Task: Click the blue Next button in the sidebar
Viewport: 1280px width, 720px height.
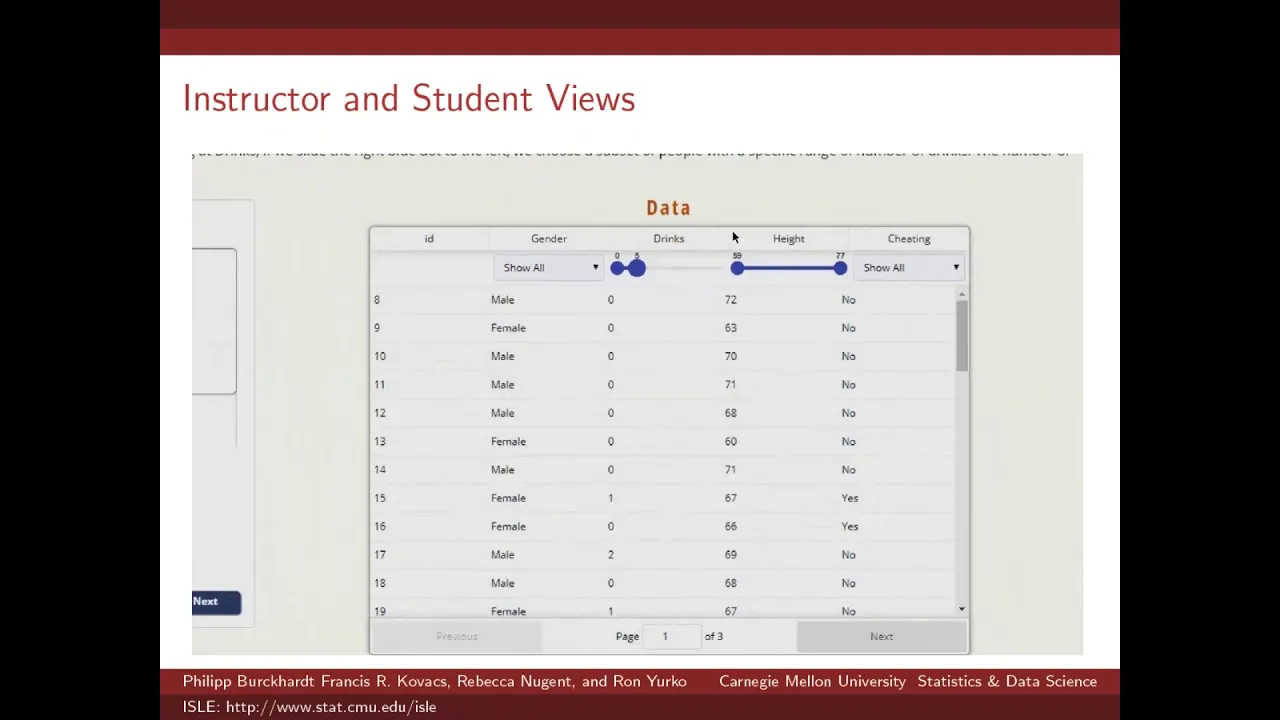Action: [216, 601]
